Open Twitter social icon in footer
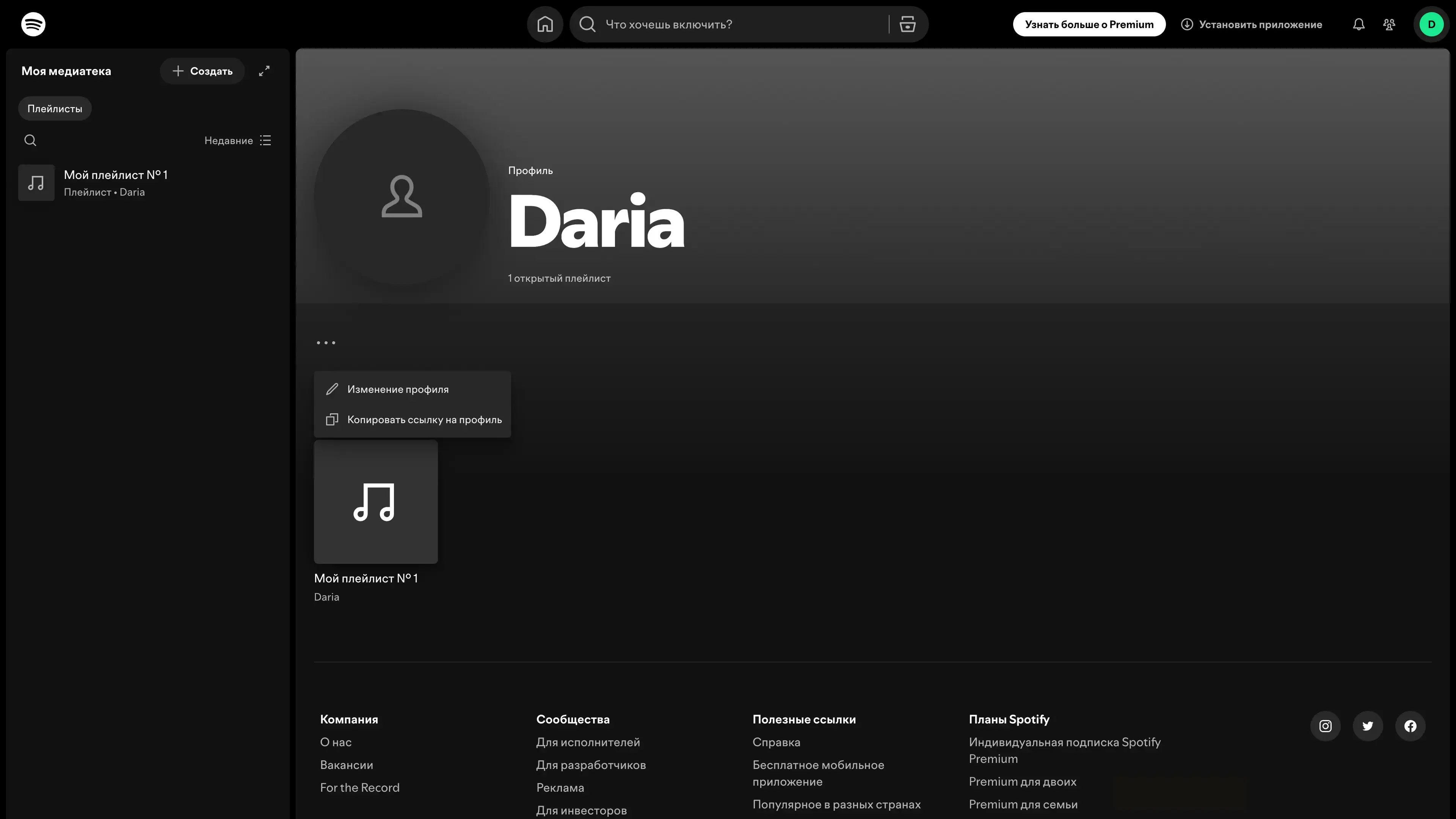 click(x=1367, y=726)
